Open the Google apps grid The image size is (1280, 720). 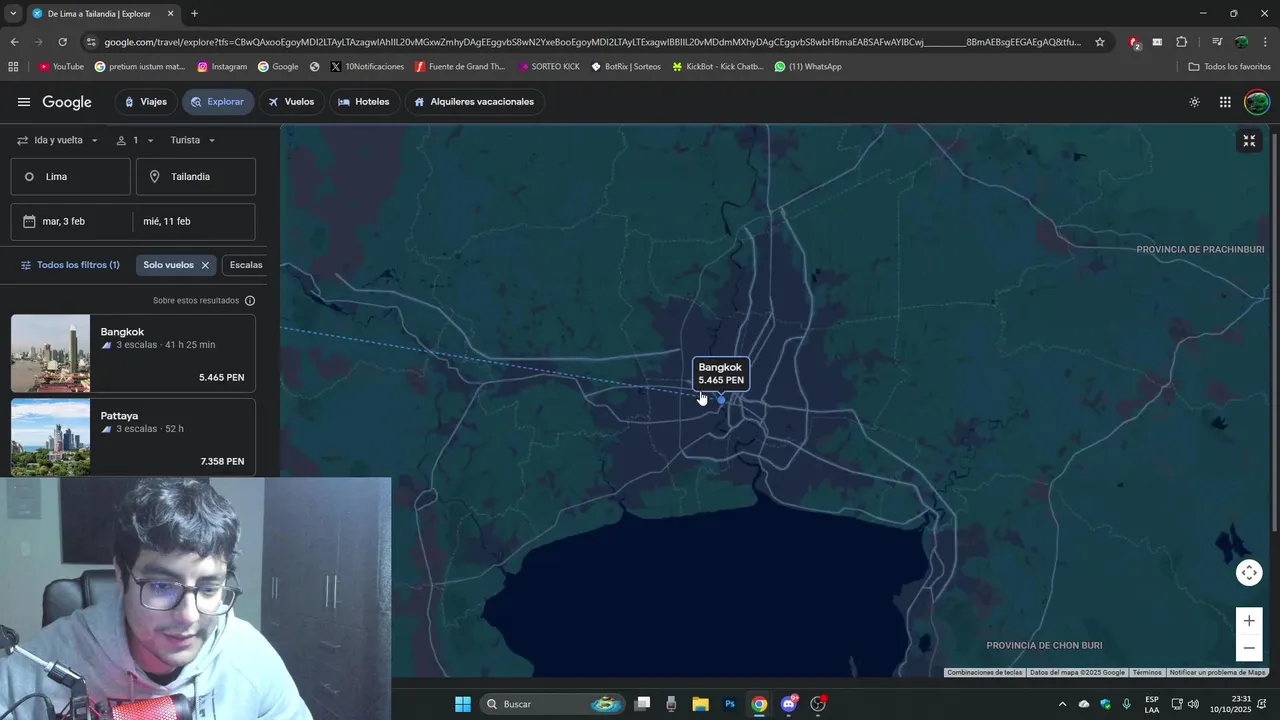[x=1225, y=102]
